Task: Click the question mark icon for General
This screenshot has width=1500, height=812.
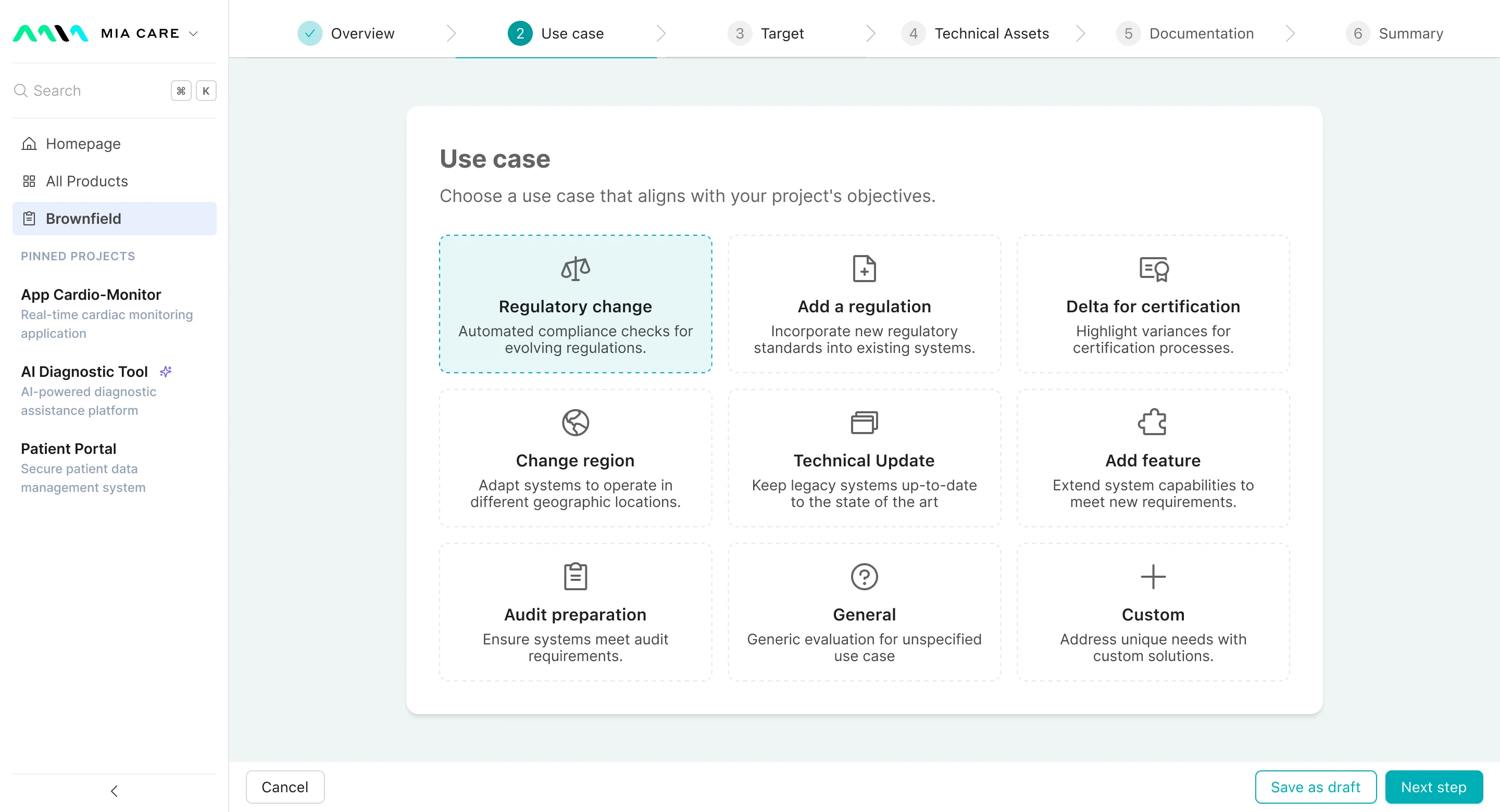Action: pos(864,577)
